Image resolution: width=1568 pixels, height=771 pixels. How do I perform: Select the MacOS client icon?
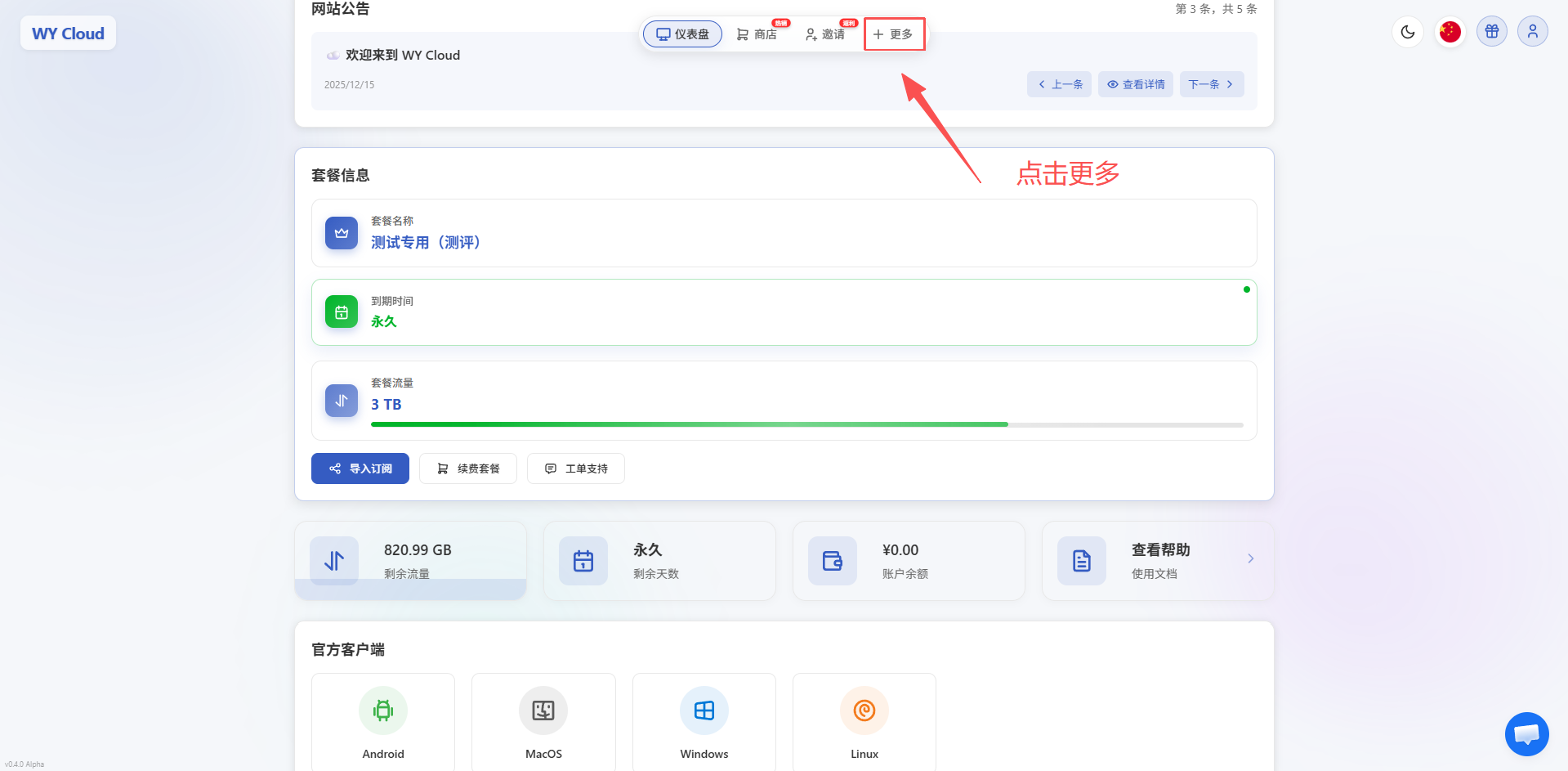(x=543, y=710)
